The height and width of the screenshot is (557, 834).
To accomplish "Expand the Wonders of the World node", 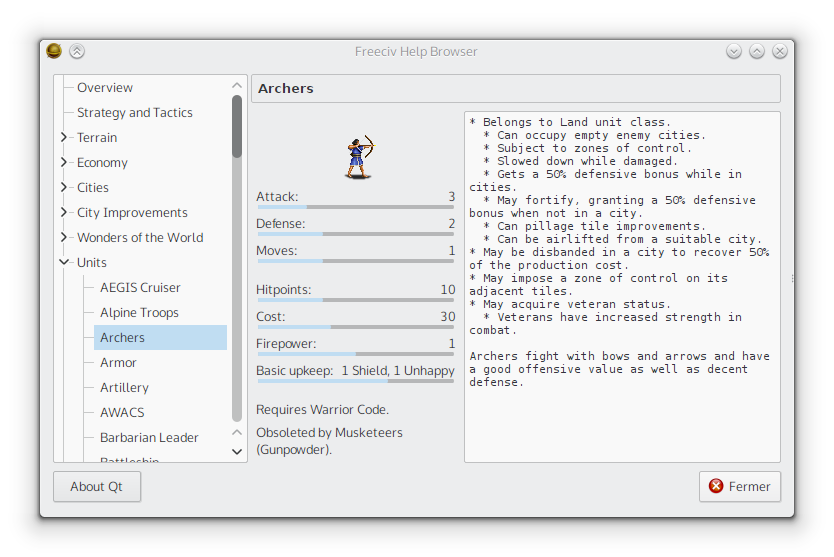I will pos(64,238).
